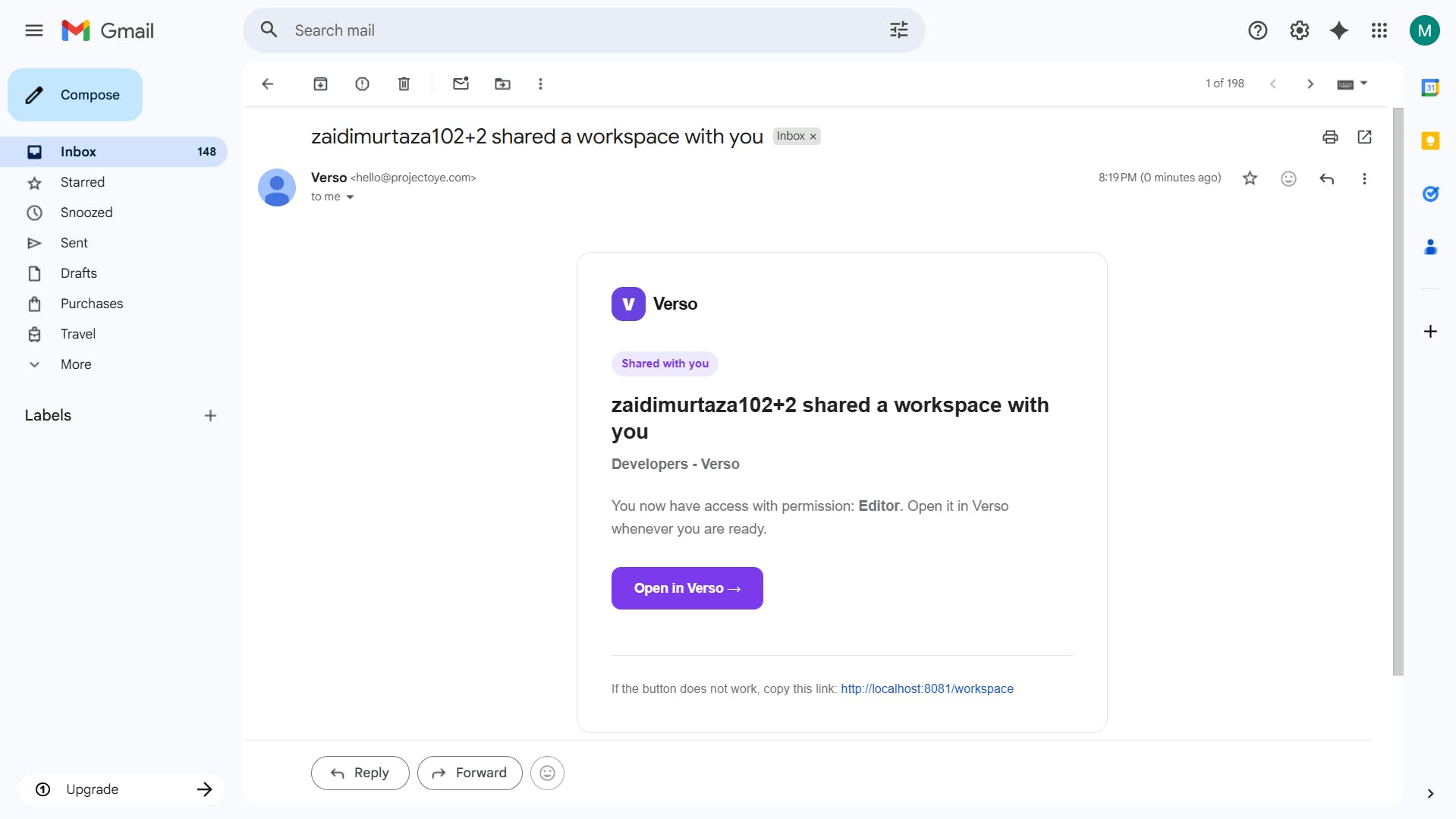Click the 'Shared with you' badge
Image resolution: width=1456 pixels, height=819 pixels.
point(665,364)
